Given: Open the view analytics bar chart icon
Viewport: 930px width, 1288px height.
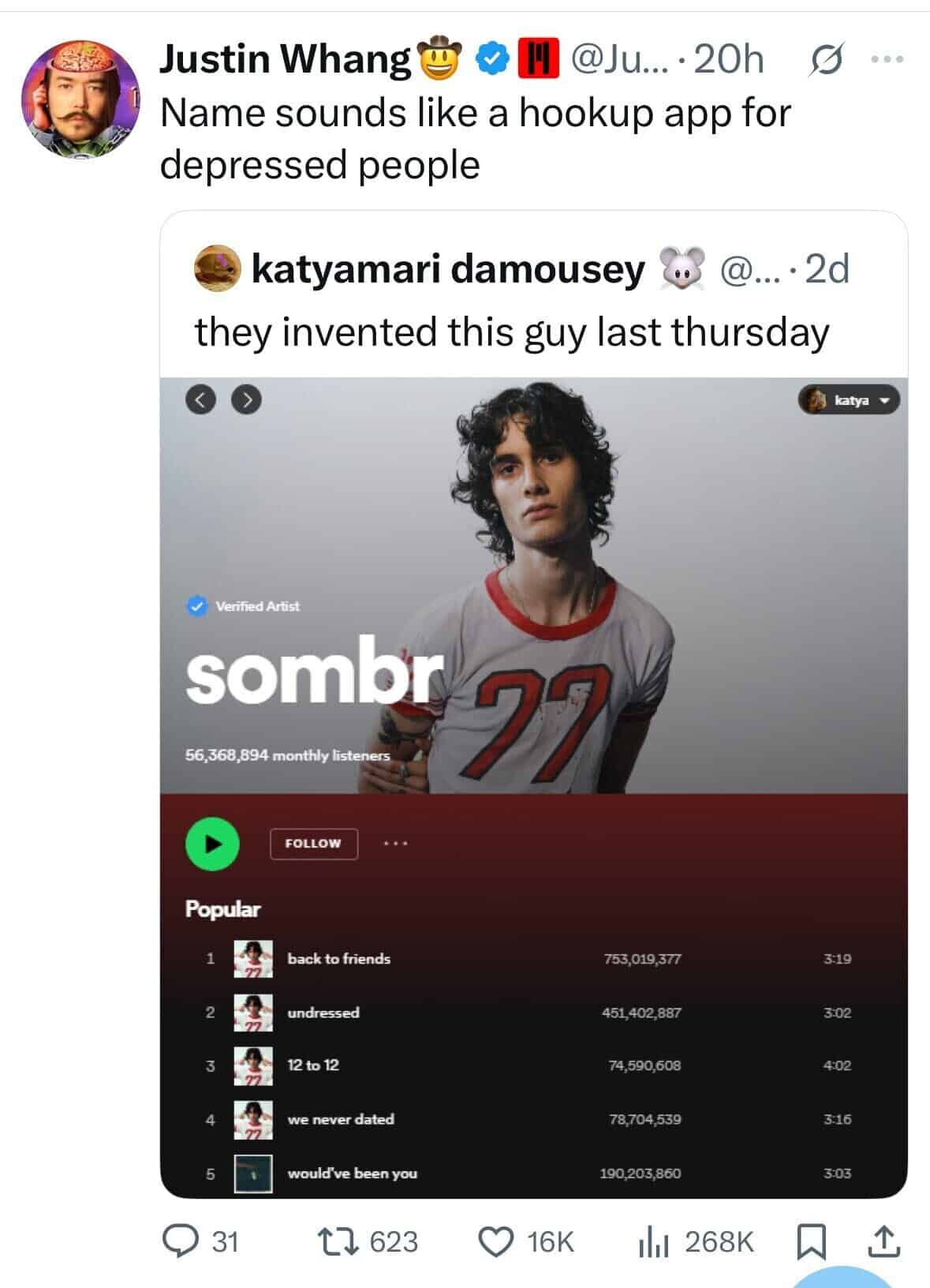Looking at the screenshot, I should 653,1241.
